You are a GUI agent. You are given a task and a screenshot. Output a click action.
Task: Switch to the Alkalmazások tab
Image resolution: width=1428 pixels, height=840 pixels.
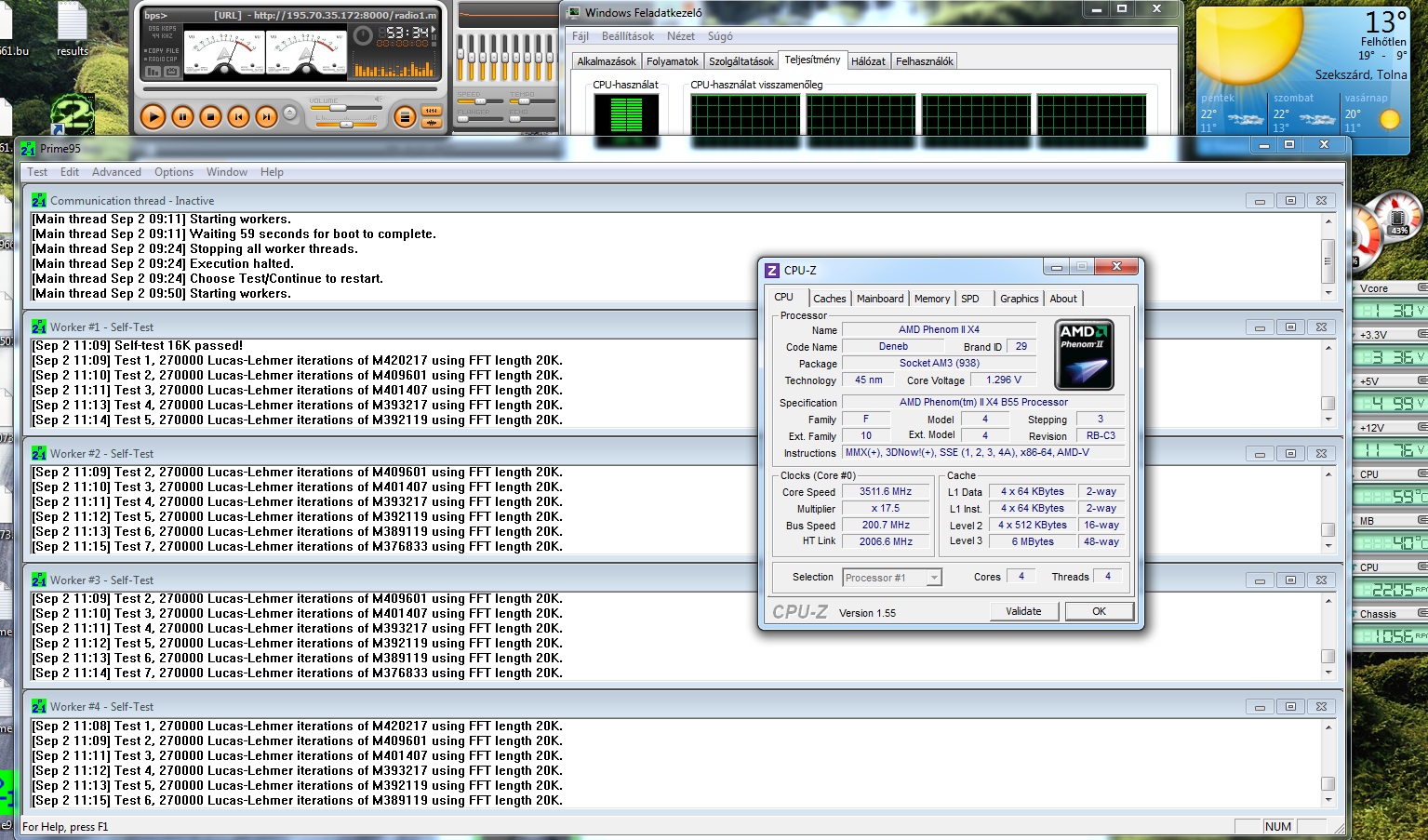607,61
